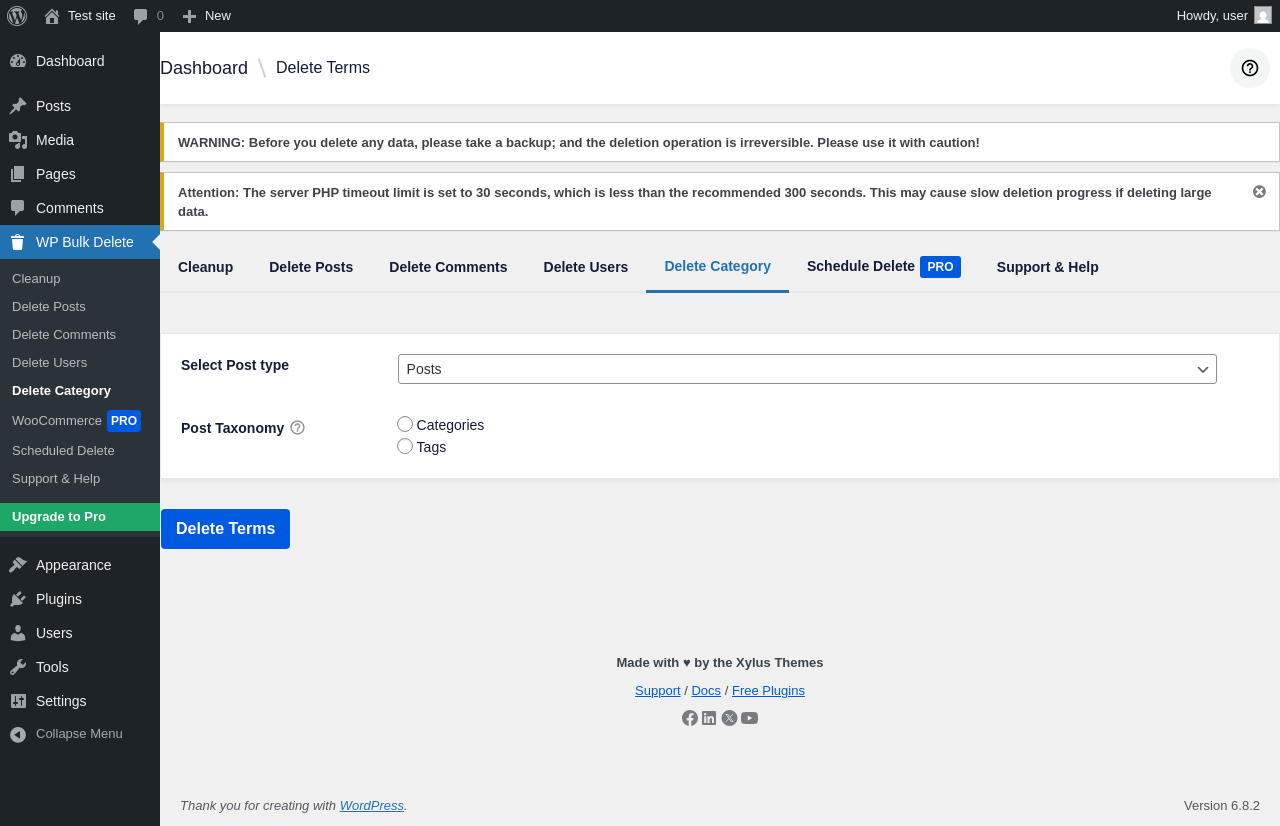
Task: Click the Post Taxonomy help tooltip icon
Action: click(x=297, y=428)
